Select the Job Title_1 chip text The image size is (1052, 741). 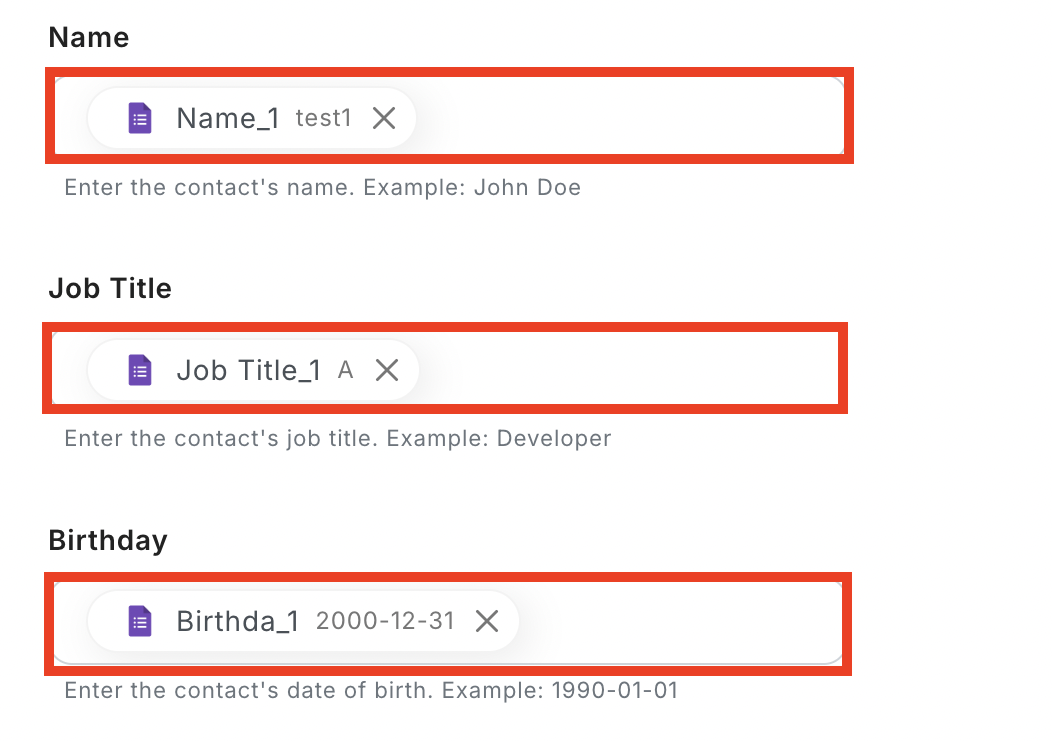point(249,371)
